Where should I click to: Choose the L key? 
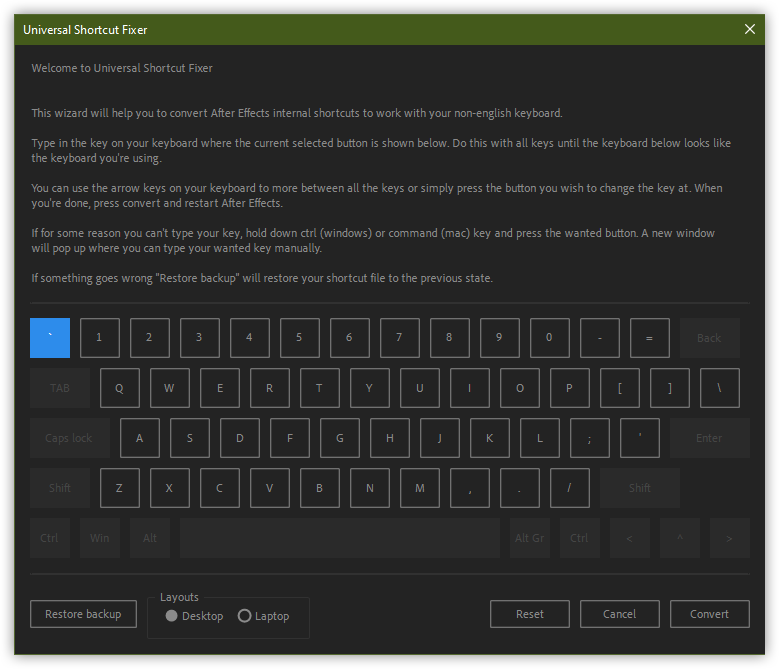pos(540,438)
